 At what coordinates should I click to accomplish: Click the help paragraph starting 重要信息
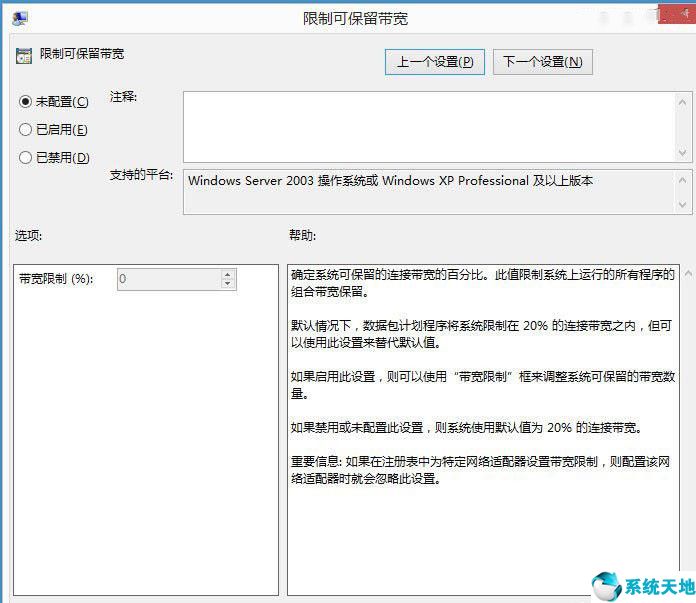coord(480,470)
